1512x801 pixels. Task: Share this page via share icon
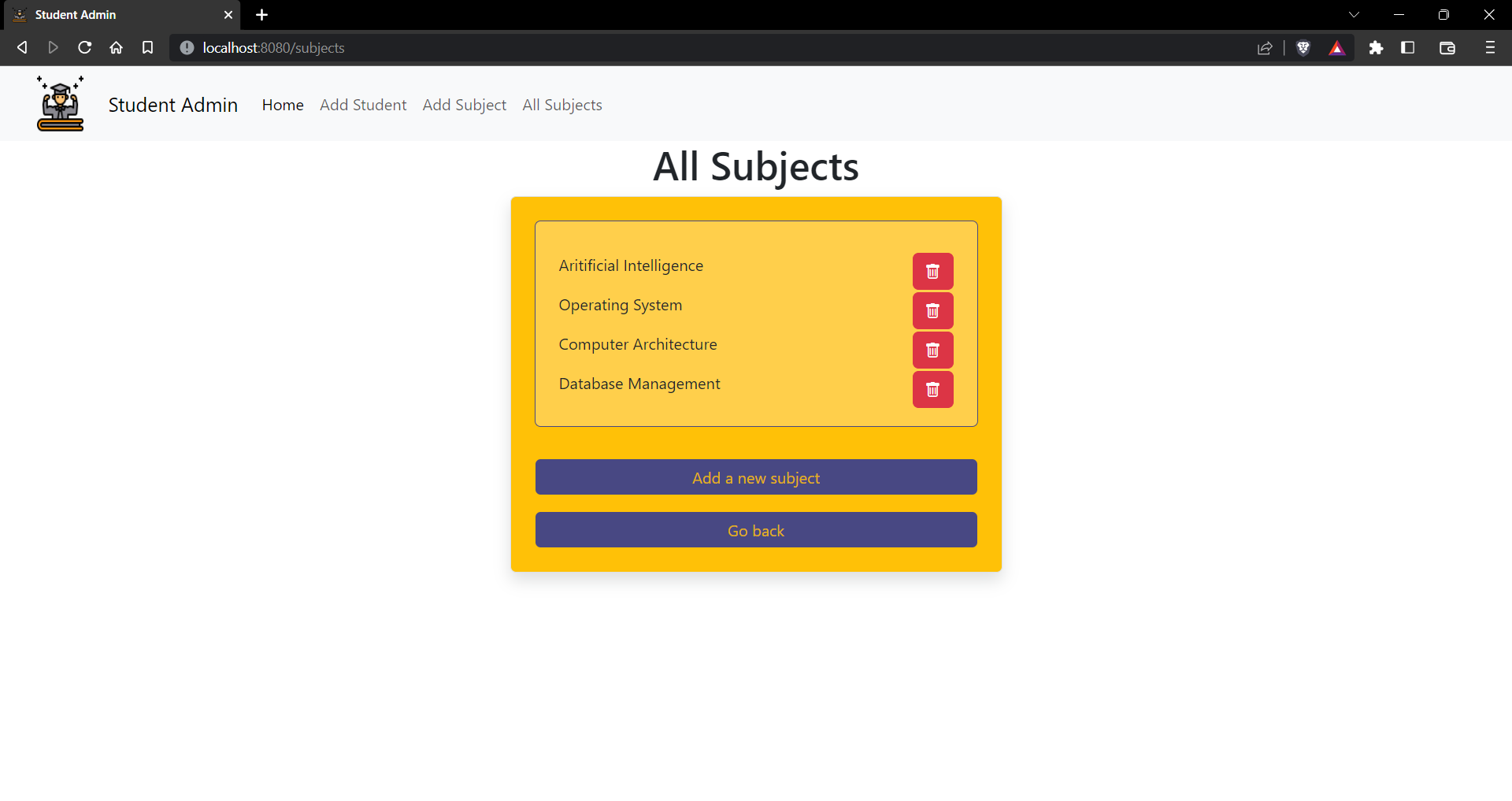click(x=1265, y=48)
